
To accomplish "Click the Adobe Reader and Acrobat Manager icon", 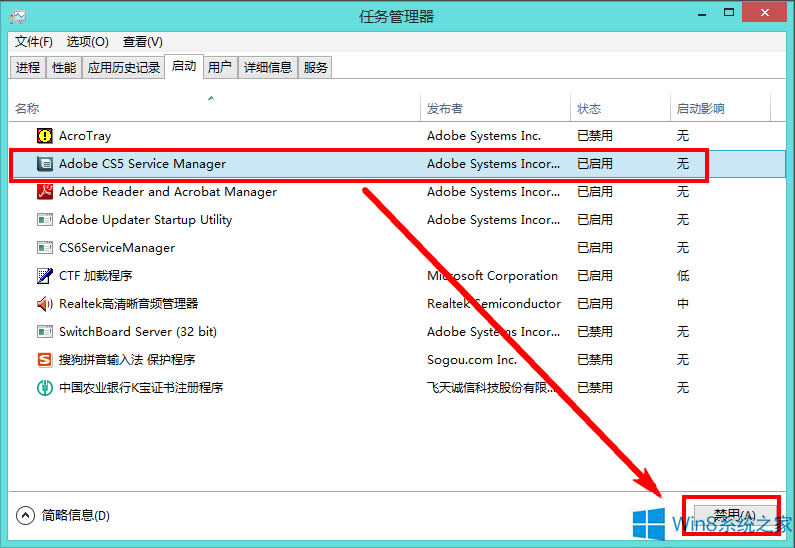I will [x=45, y=192].
